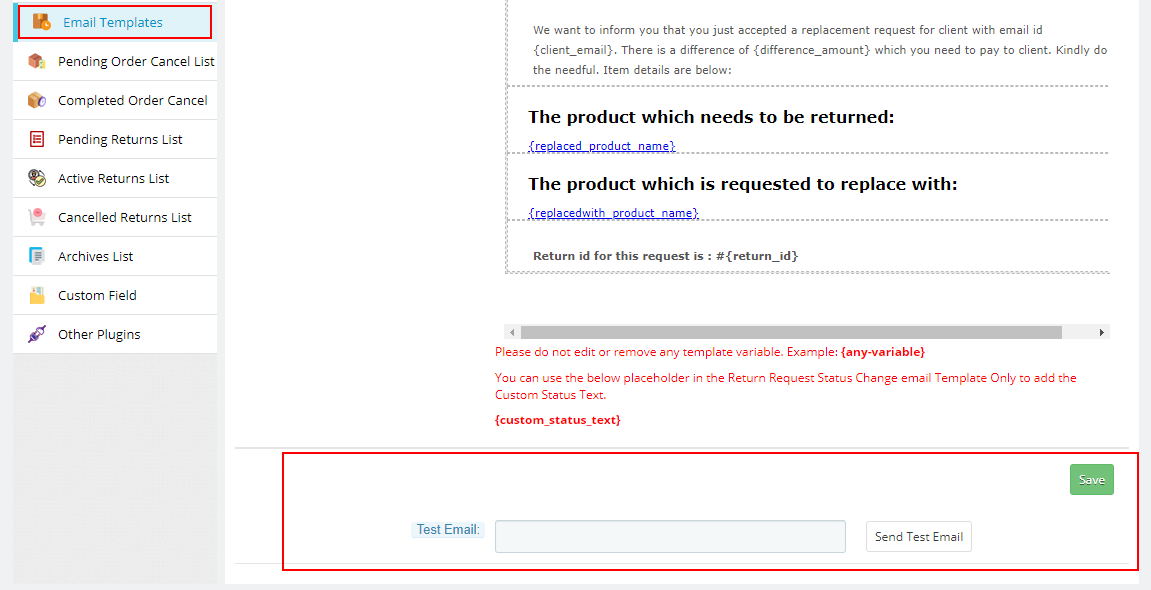The height and width of the screenshot is (590, 1151).
Task: Click the {replaced_product_name} link
Action: click(x=602, y=146)
